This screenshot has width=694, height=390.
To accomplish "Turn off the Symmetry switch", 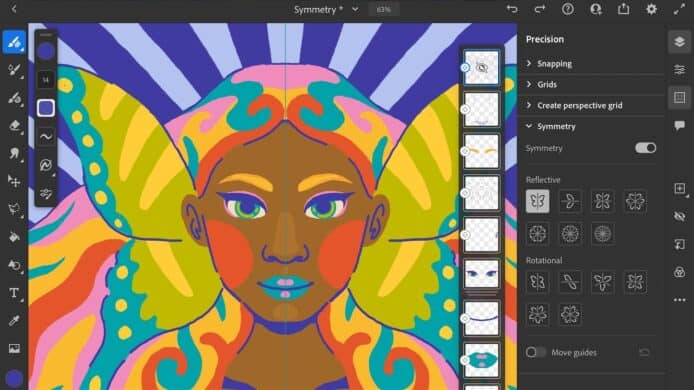I will (x=645, y=148).
